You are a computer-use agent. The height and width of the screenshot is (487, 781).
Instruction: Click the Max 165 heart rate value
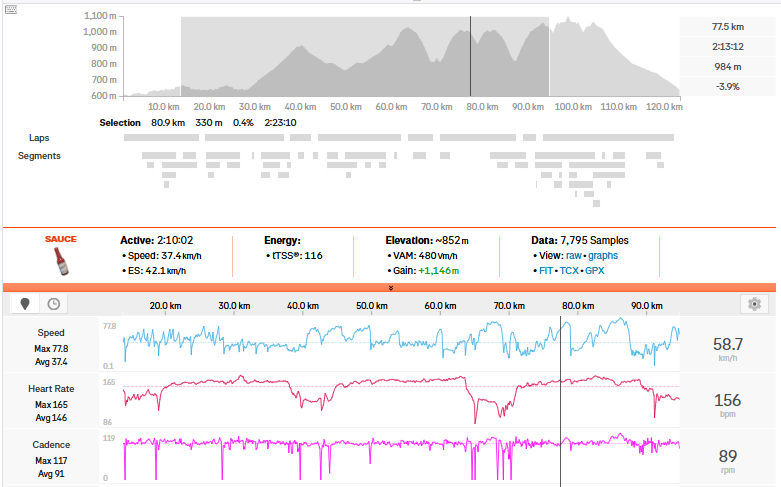coord(51,405)
